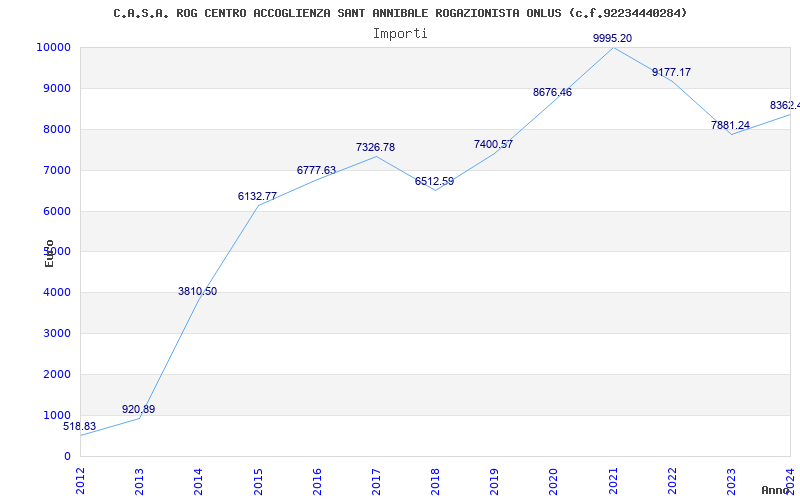Click the Importi chart subtitle
Viewport: 800px width, 500px height.
point(400,34)
